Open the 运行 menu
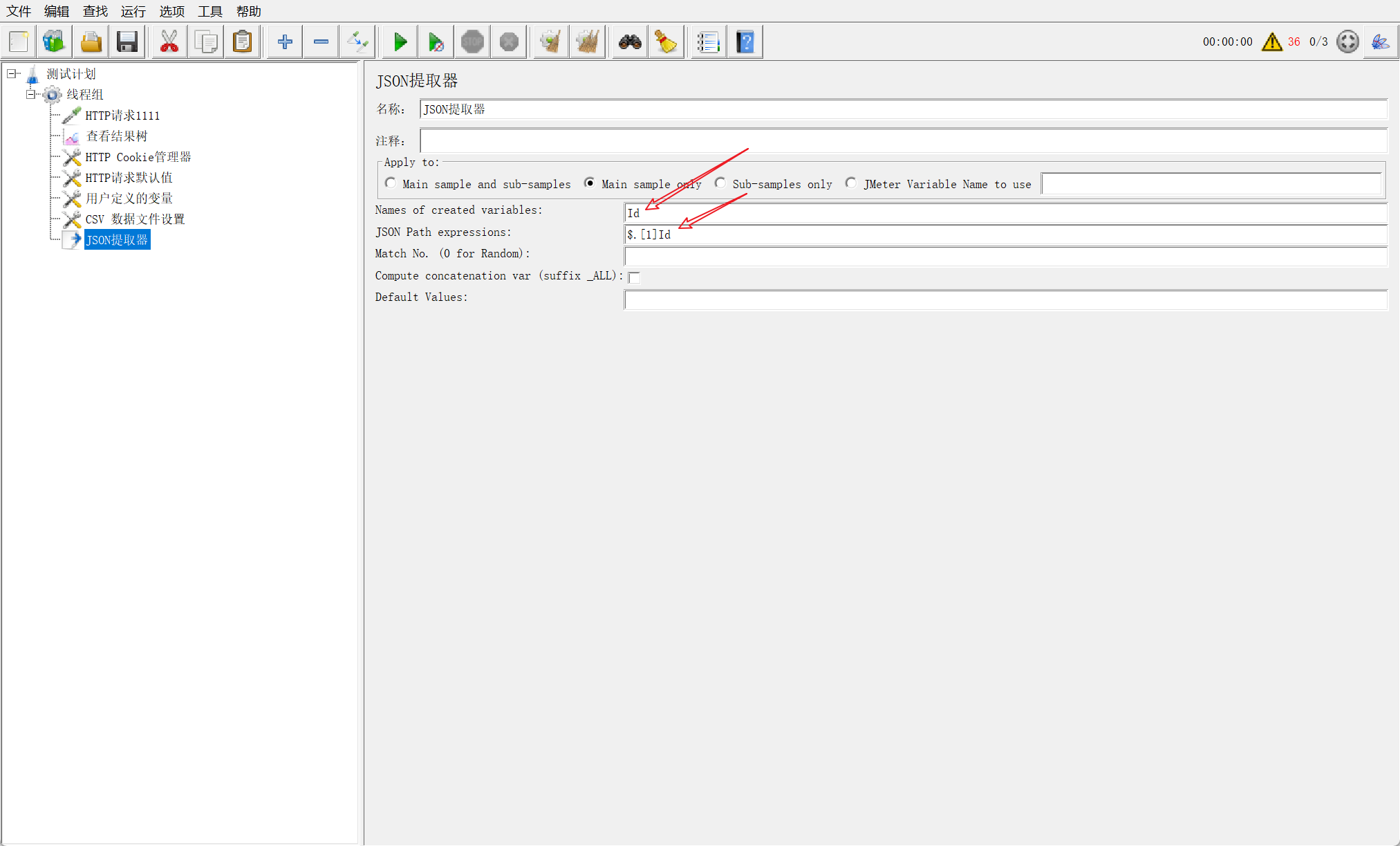Viewport: 1400px width, 846px height. pyautogui.click(x=133, y=11)
